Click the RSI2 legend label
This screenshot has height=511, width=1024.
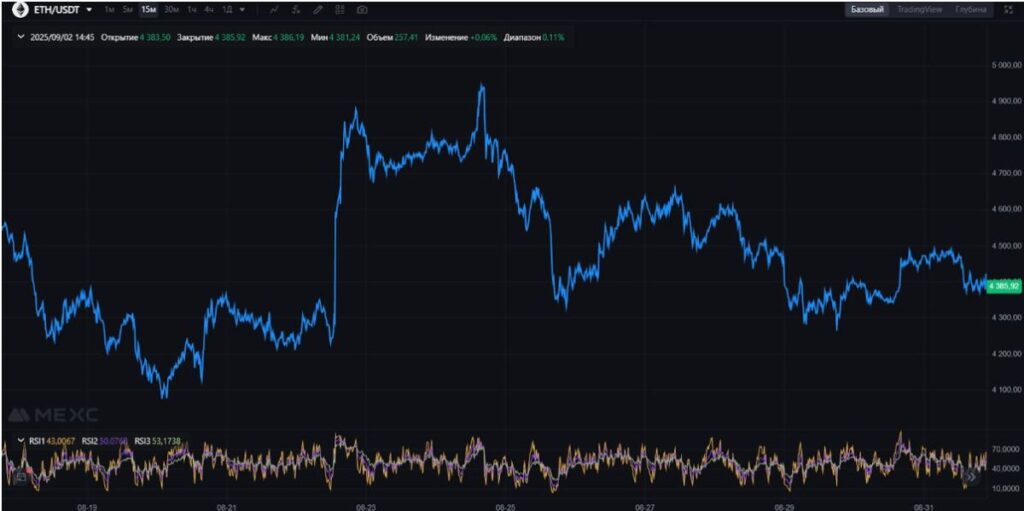(x=104, y=442)
